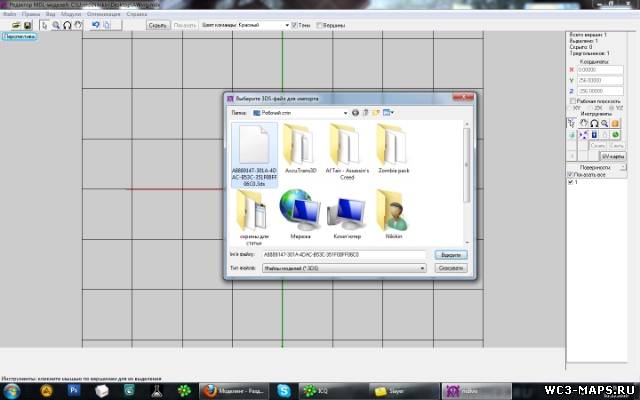Enable the Вершины checkbox
640x400 pixels.
(319, 25)
